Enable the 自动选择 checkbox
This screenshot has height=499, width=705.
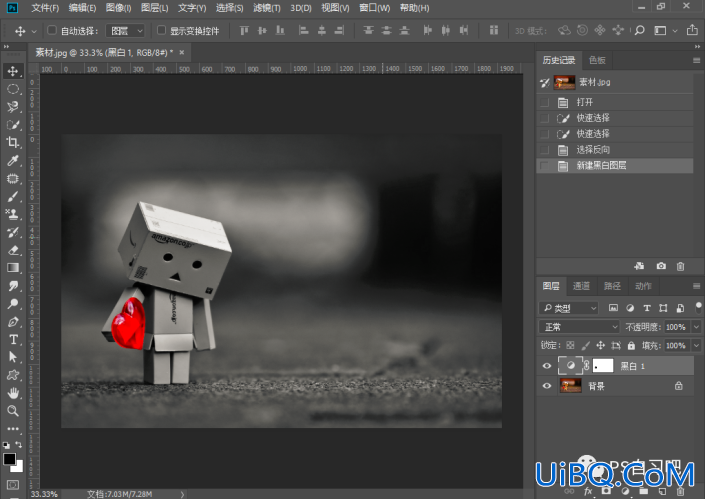click(52, 30)
